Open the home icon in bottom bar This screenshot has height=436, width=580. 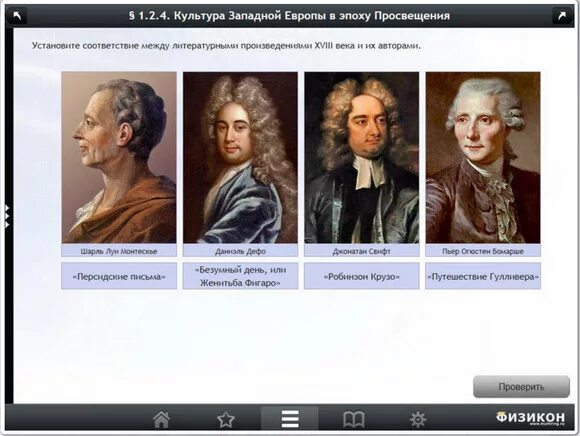(162, 419)
